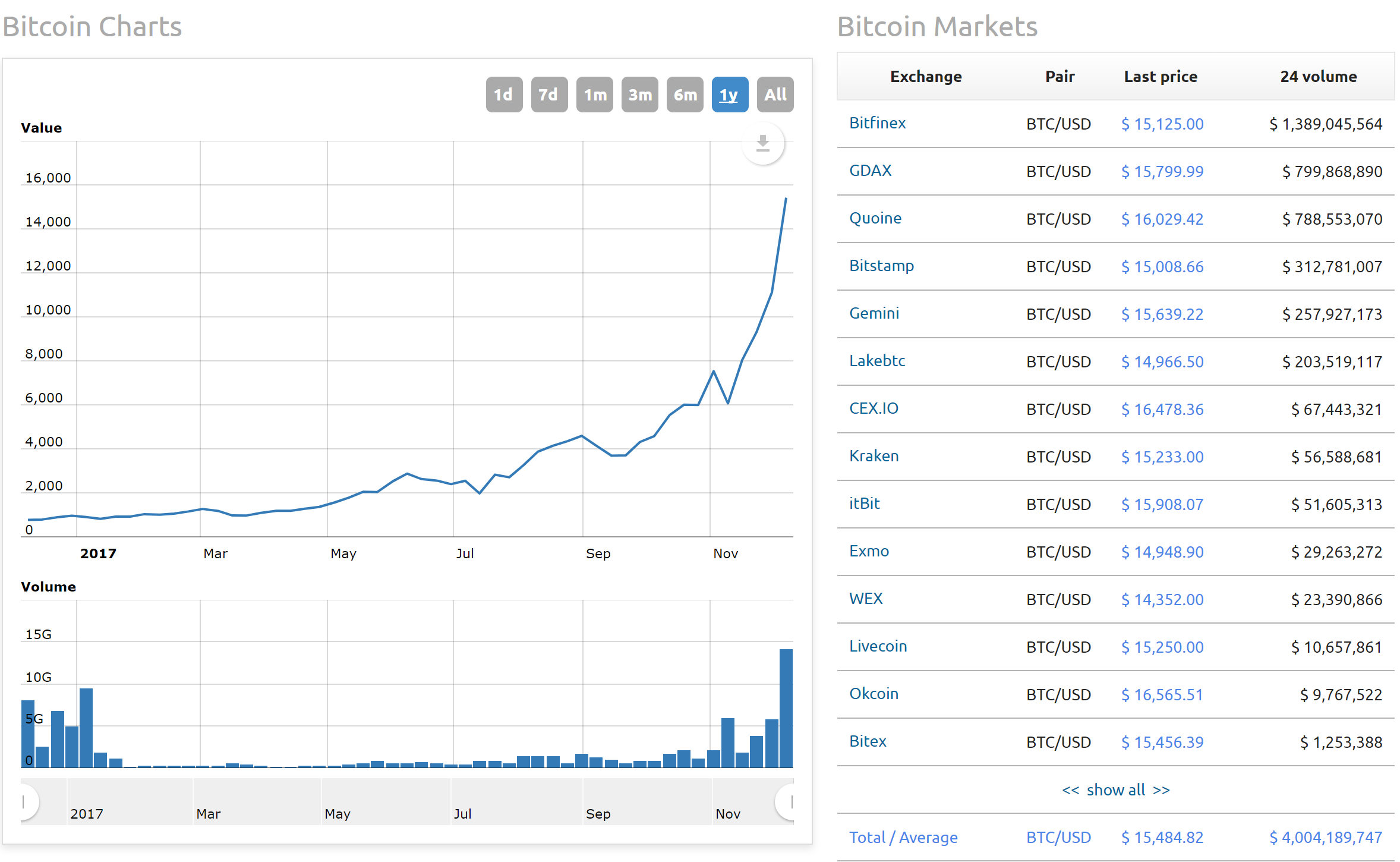The width and height of the screenshot is (1400, 862).
Task: Open the CEX.IO exchange link
Action: (x=874, y=408)
